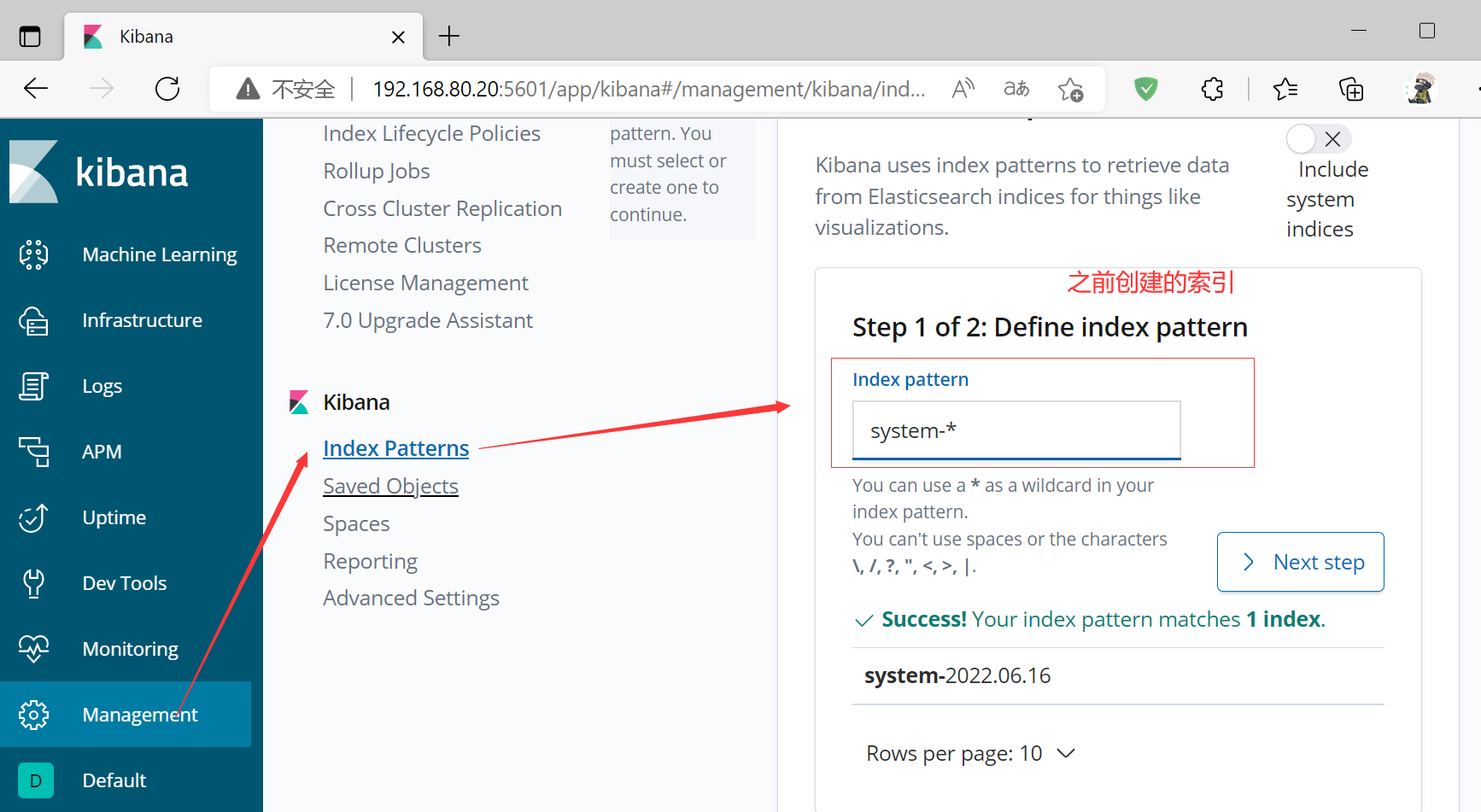Click the Next step button
The height and width of the screenshot is (812, 1481).
pos(1300,562)
